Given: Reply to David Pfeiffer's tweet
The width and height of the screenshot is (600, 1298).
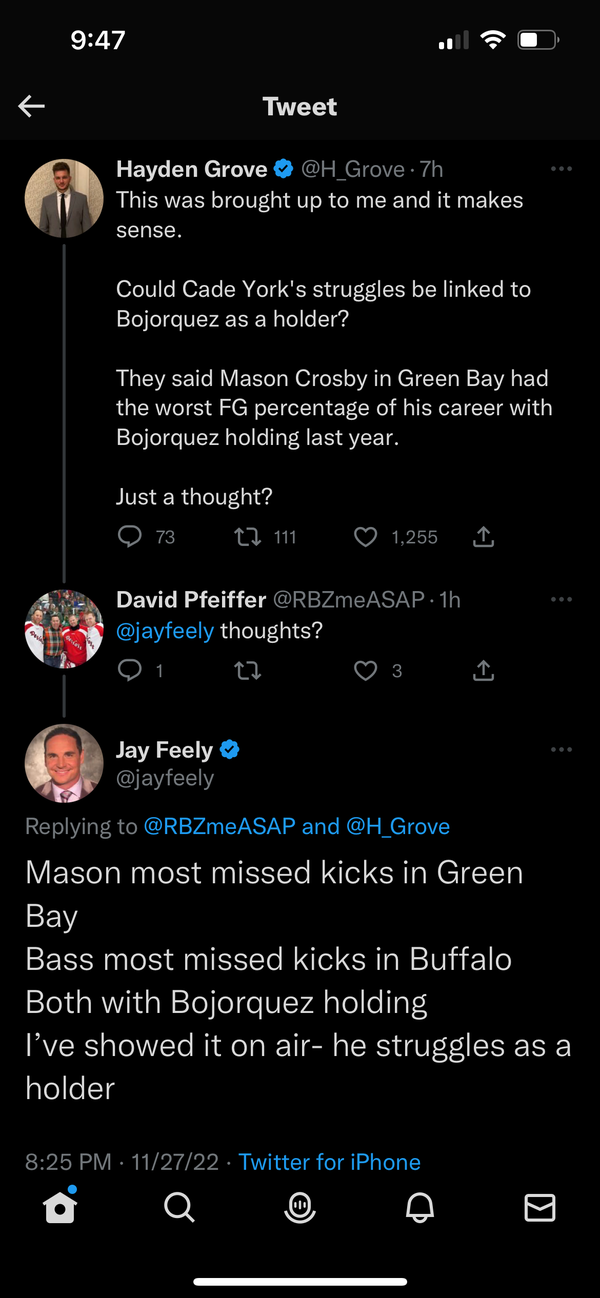Looking at the screenshot, I should pyautogui.click(x=130, y=670).
